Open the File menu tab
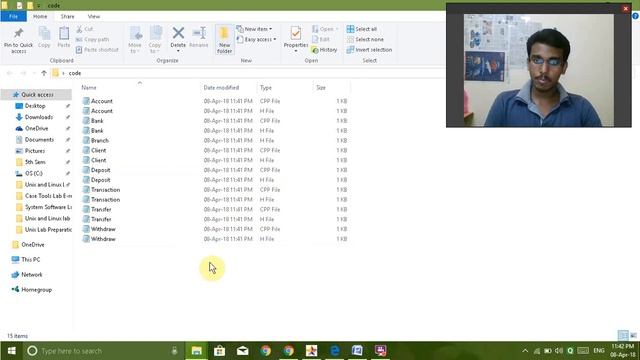 coord(13,16)
